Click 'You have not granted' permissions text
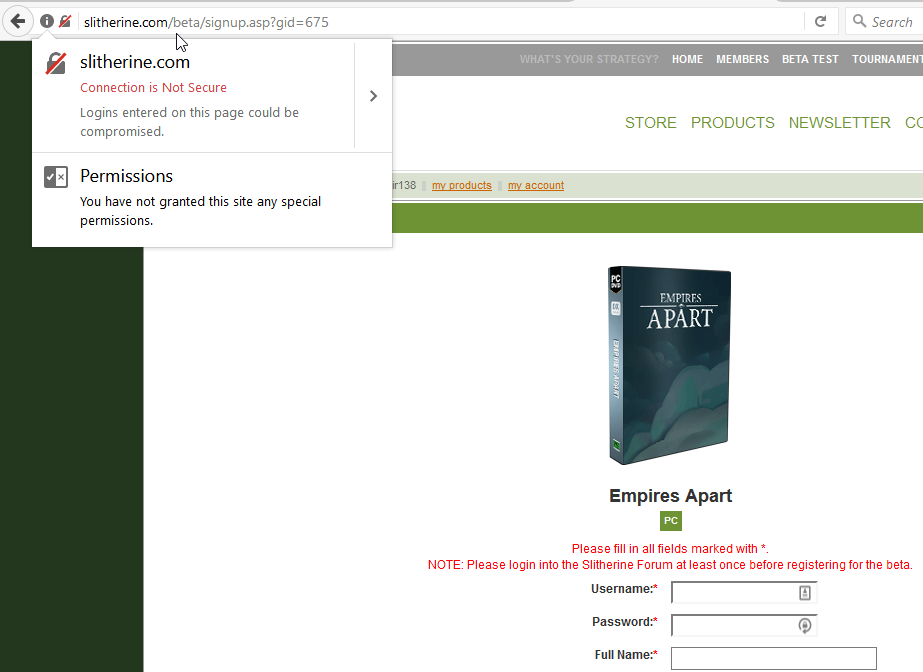This screenshot has height=672, width=923. [200, 211]
